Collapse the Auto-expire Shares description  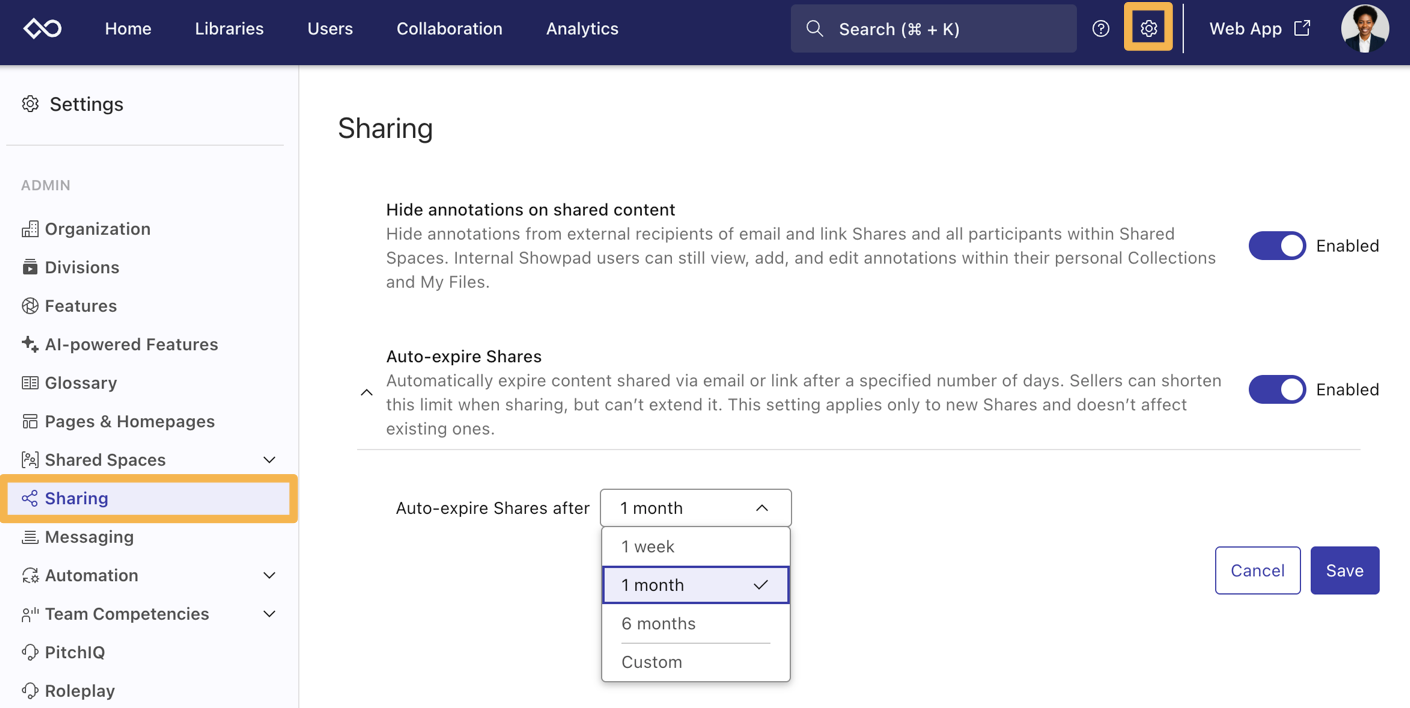366,392
